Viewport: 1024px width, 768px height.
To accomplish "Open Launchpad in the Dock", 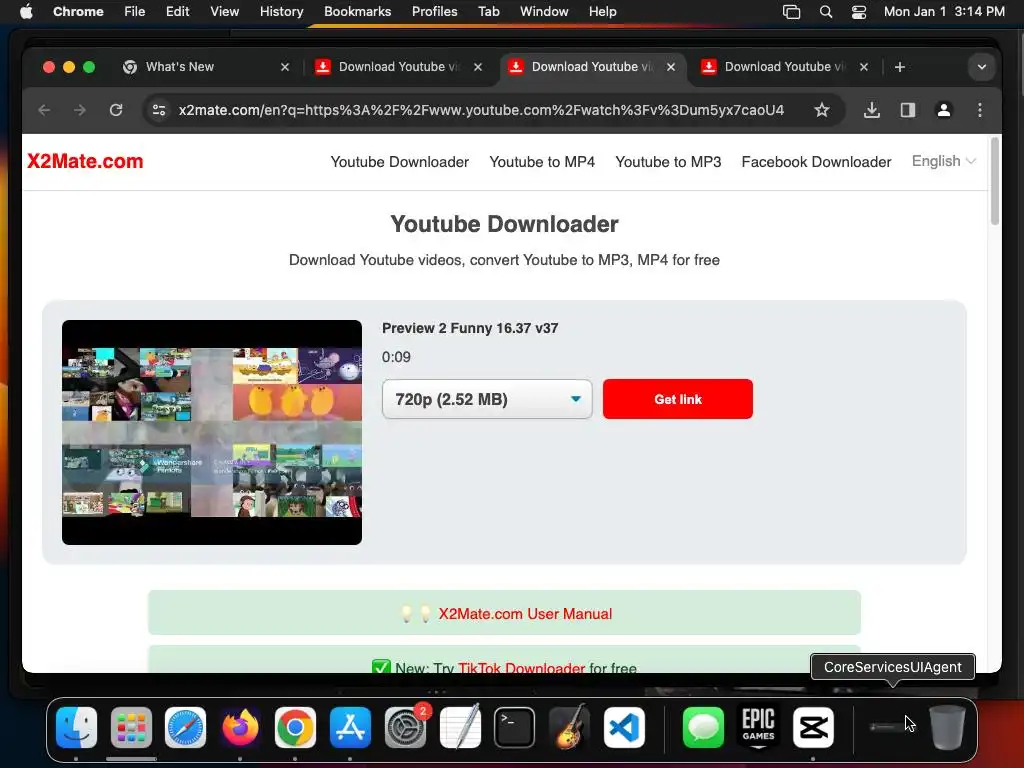I will (x=131, y=727).
